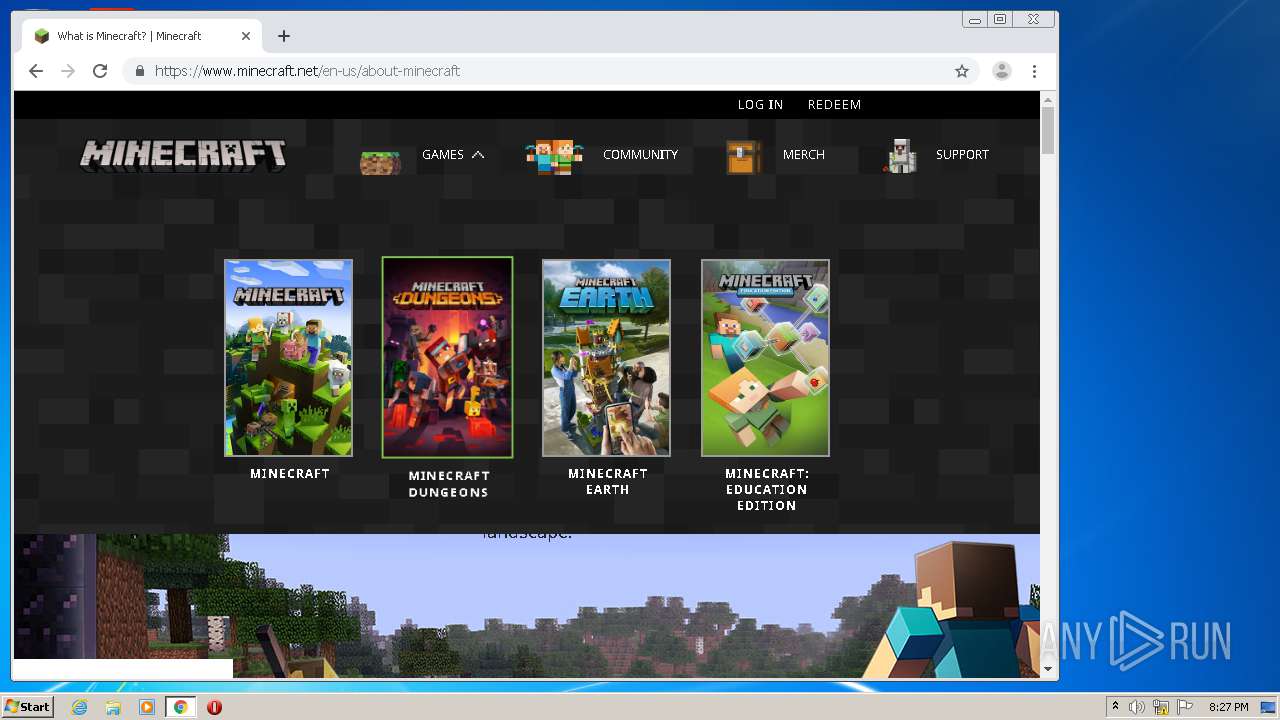Click the vertical scrollbar thumb
This screenshot has width=1280, height=720.
coord(1048,131)
